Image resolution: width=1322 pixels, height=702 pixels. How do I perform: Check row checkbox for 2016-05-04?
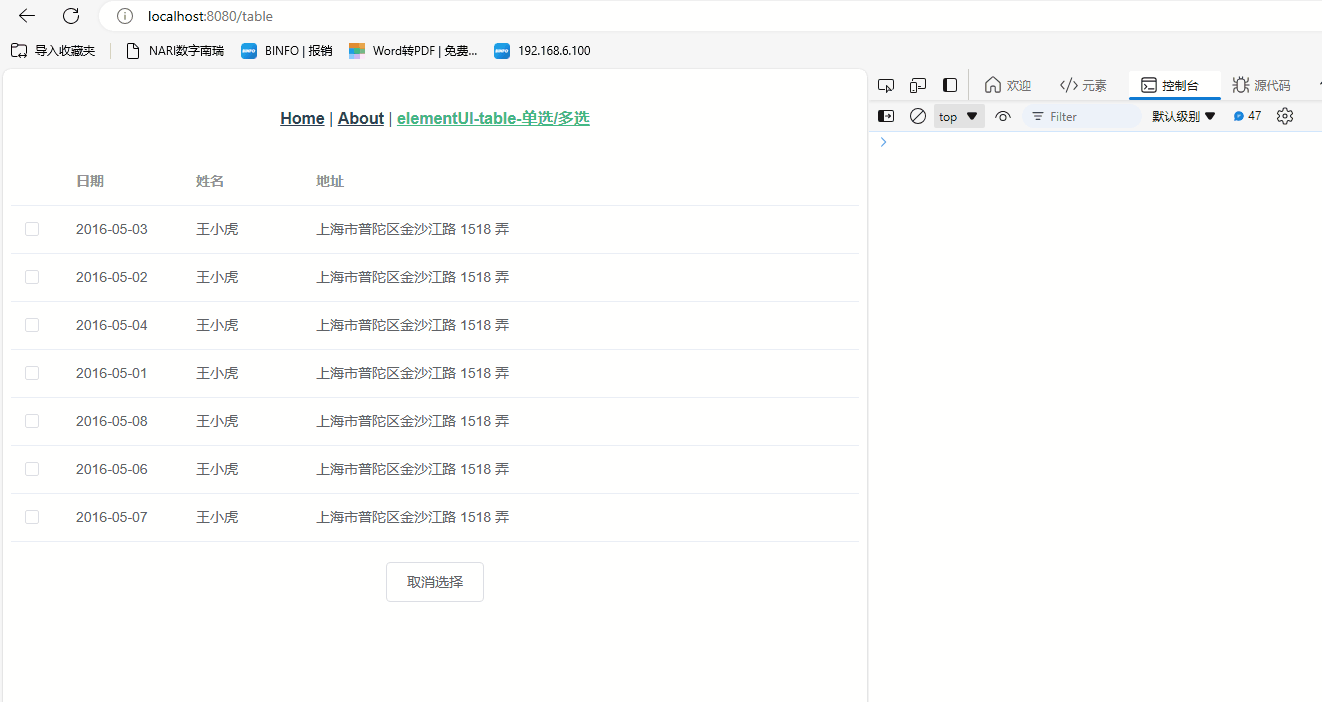click(x=32, y=325)
